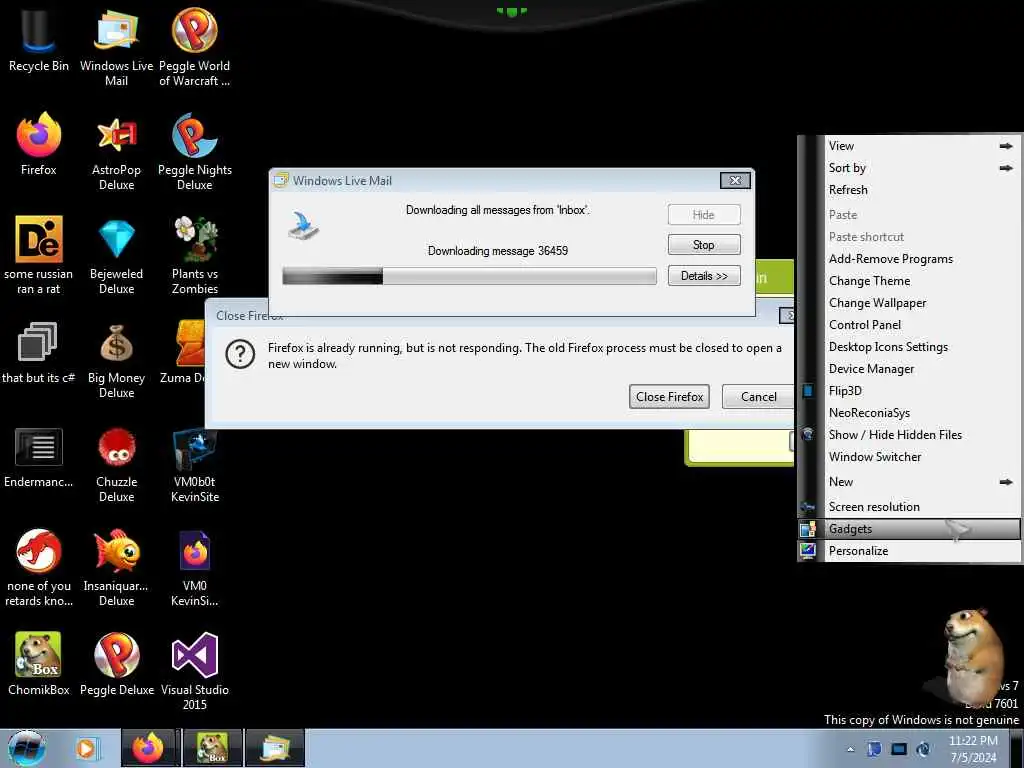Toggle Show / Hide Hidden Files

(x=910, y=435)
